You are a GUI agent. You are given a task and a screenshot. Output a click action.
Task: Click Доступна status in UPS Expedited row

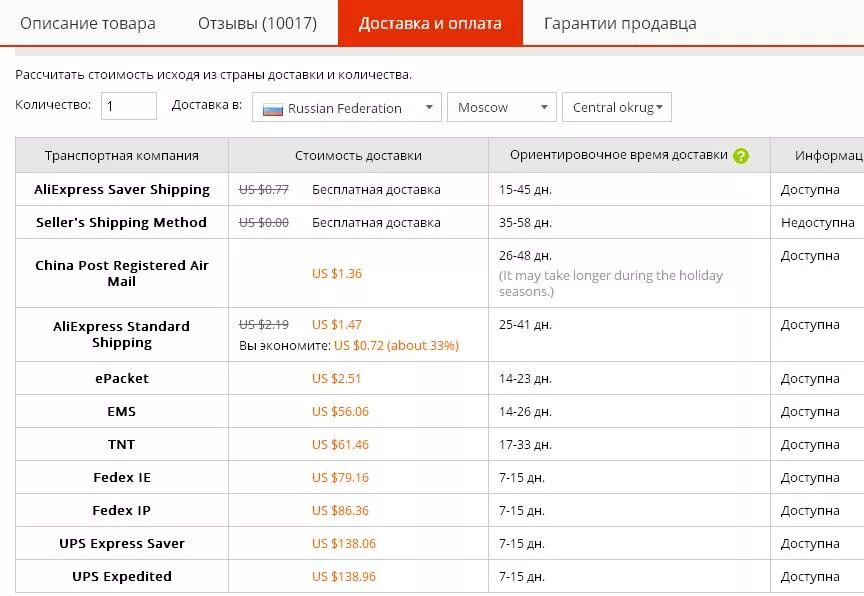pyautogui.click(x=810, y=577)
